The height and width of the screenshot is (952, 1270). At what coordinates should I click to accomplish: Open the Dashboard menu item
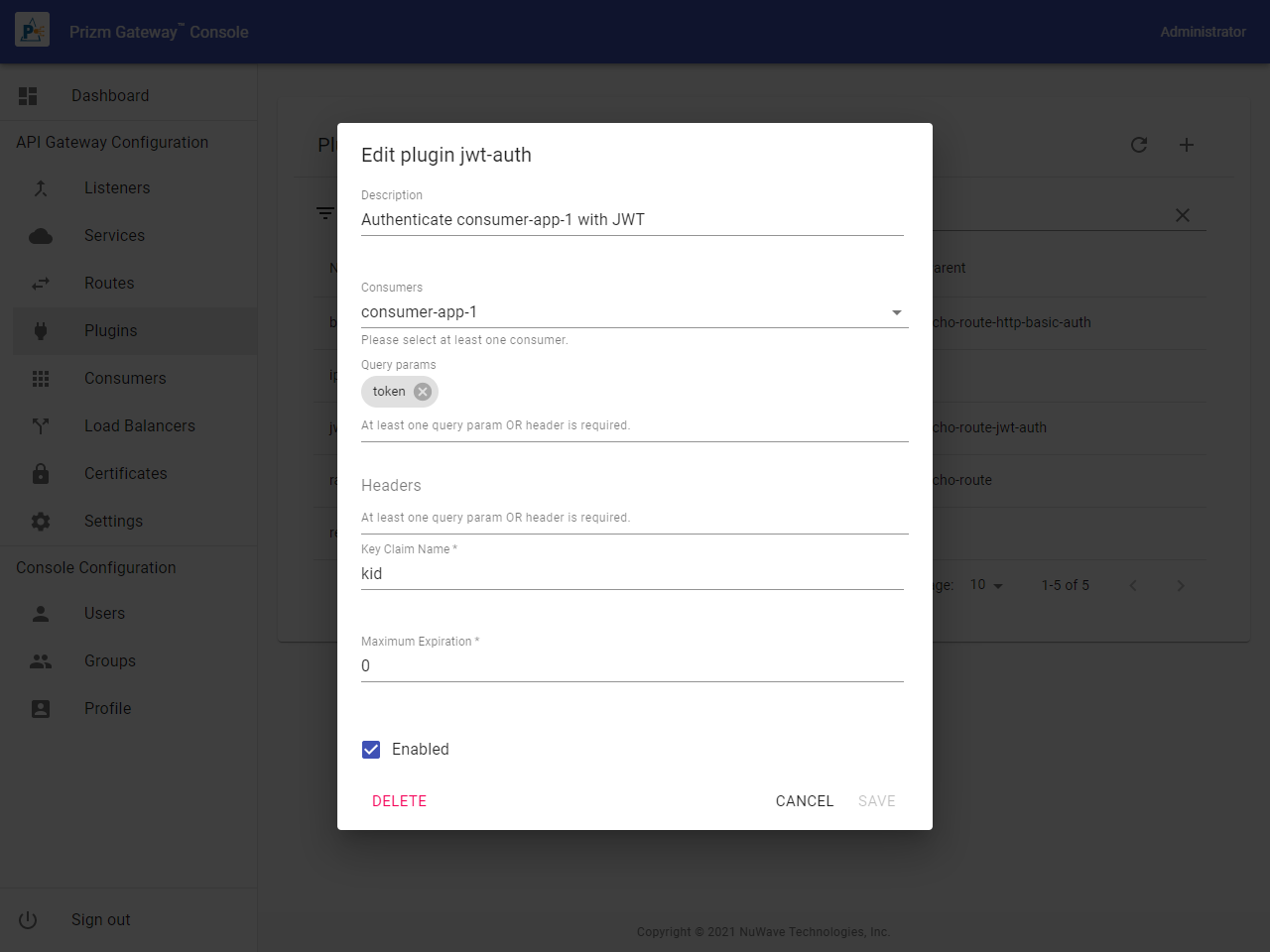click(x=110, y=96)
